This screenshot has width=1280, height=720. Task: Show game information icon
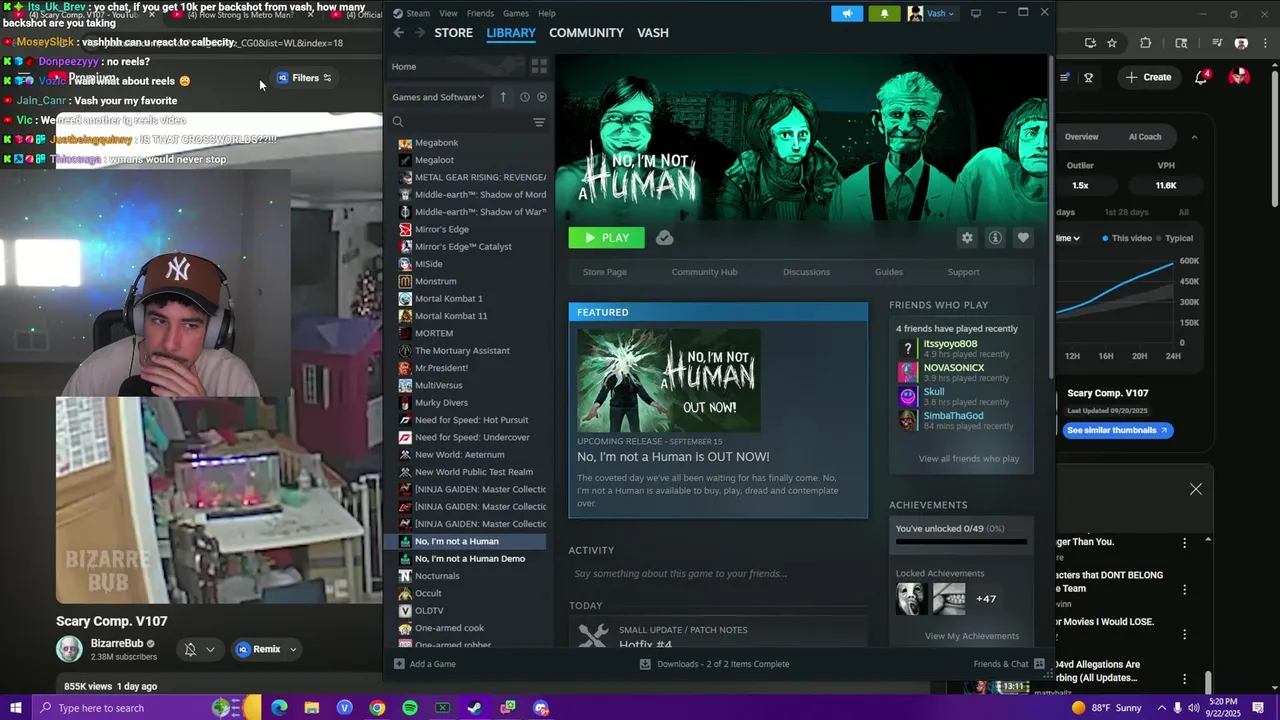995,238
